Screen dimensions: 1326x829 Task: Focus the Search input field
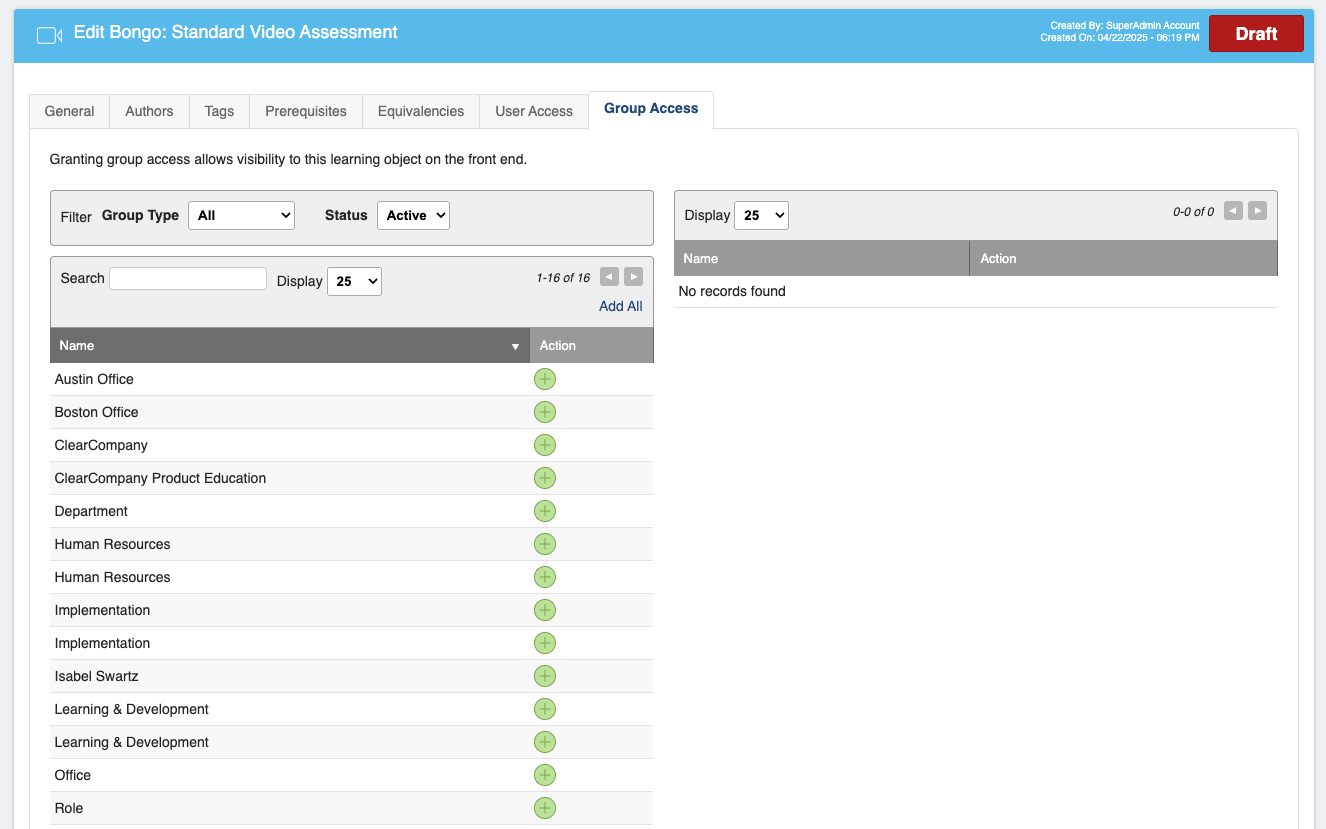point(188,278)
